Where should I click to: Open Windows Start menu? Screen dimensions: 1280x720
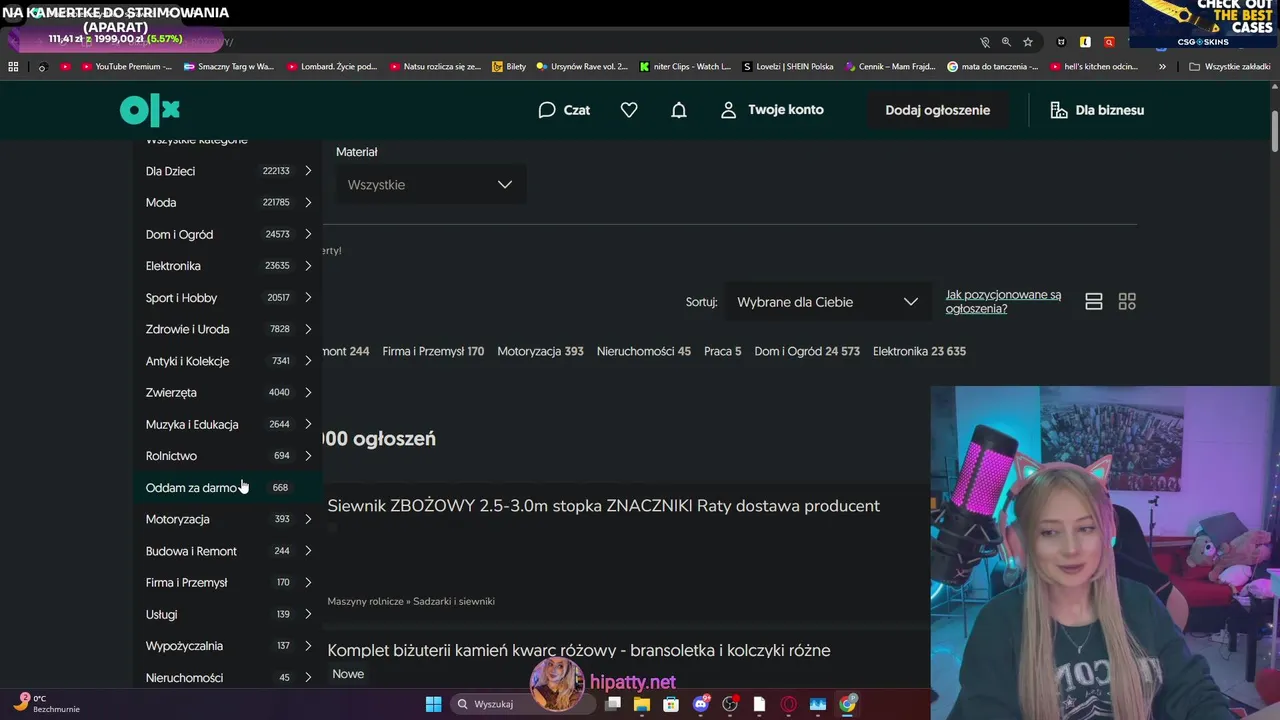(433, 704)
